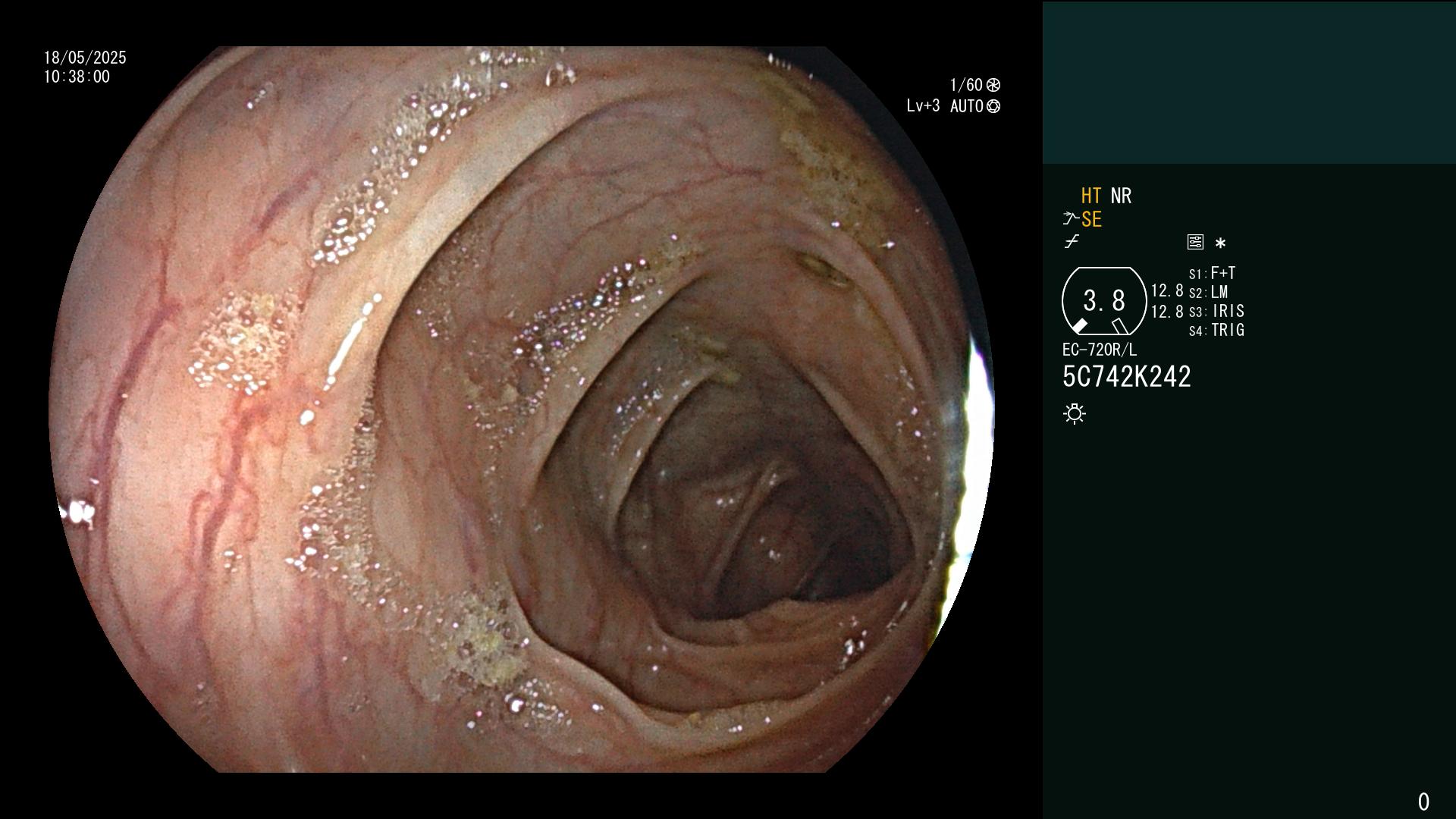The image size is (1456, 819).
Task: Click the tone curve icon below SE
Action: [x=1072, y=242]
